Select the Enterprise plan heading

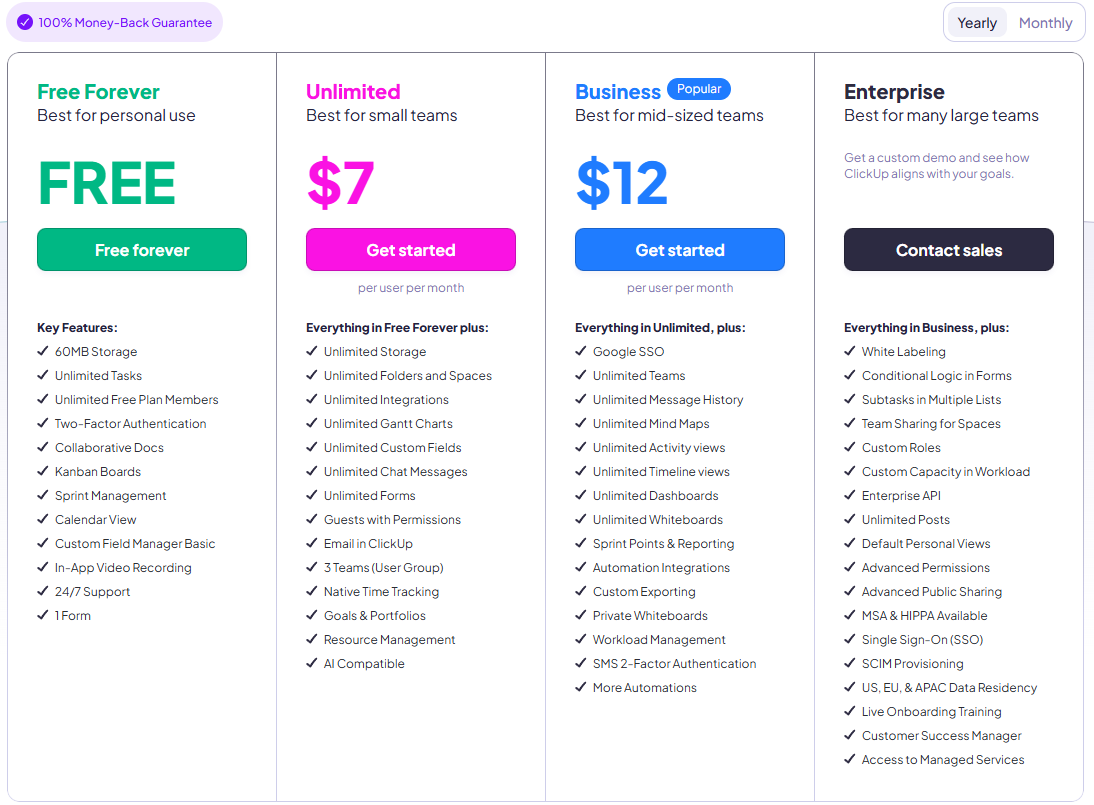coord(894,91)
